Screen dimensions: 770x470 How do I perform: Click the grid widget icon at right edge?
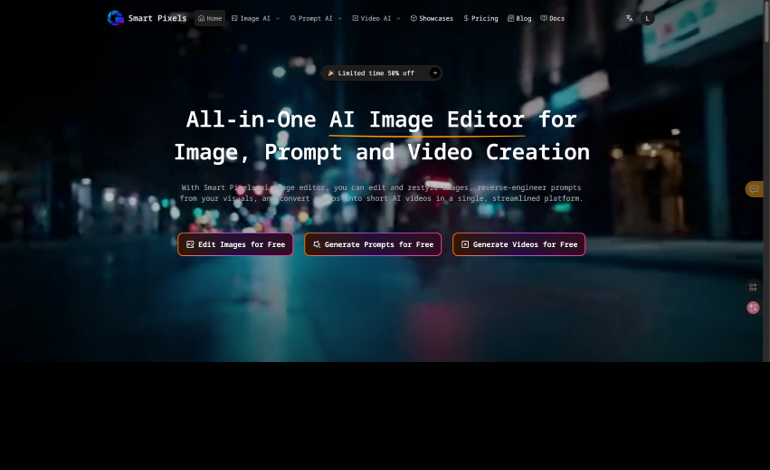click(x=753, y=287)
